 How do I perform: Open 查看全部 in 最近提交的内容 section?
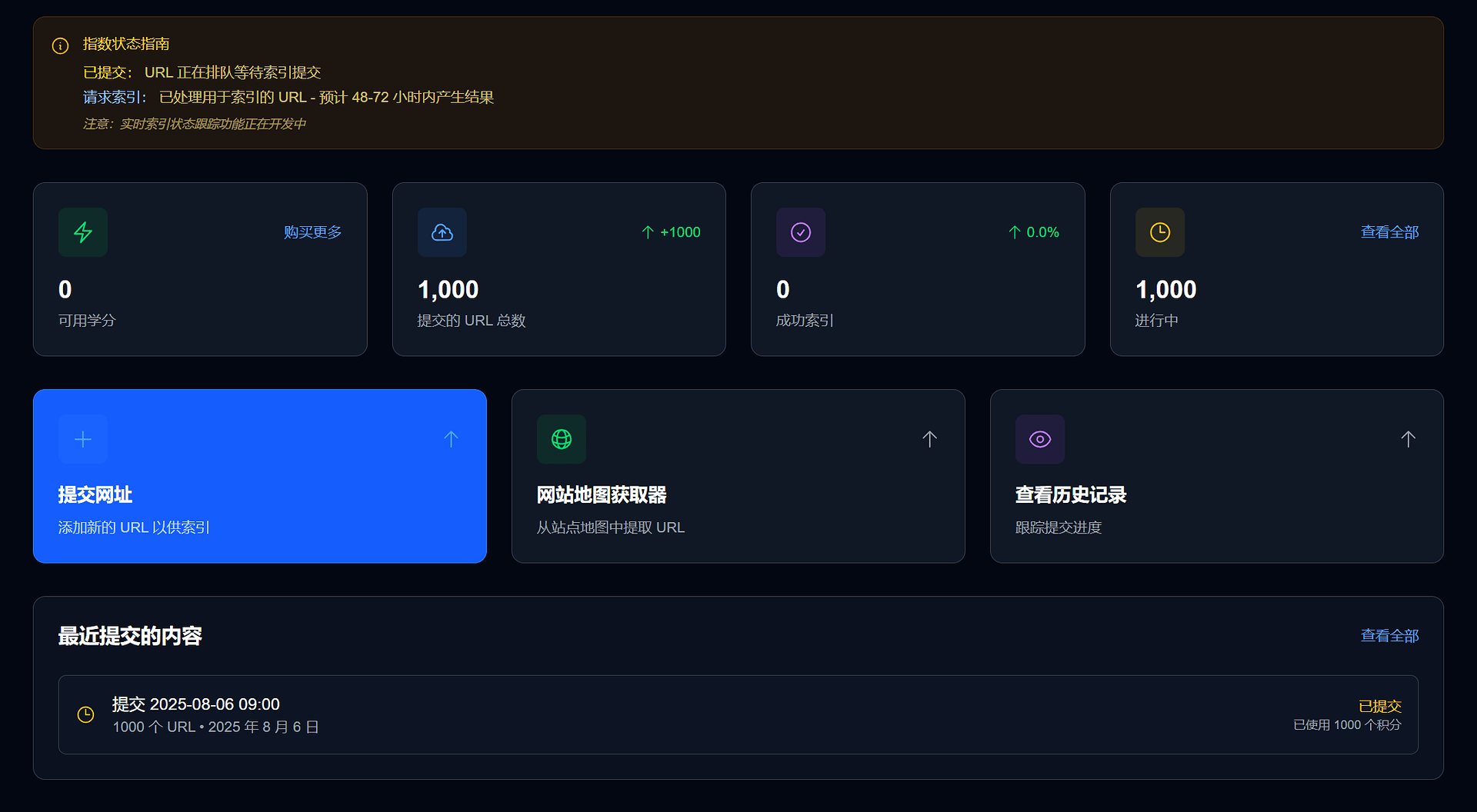point(1389,636)
